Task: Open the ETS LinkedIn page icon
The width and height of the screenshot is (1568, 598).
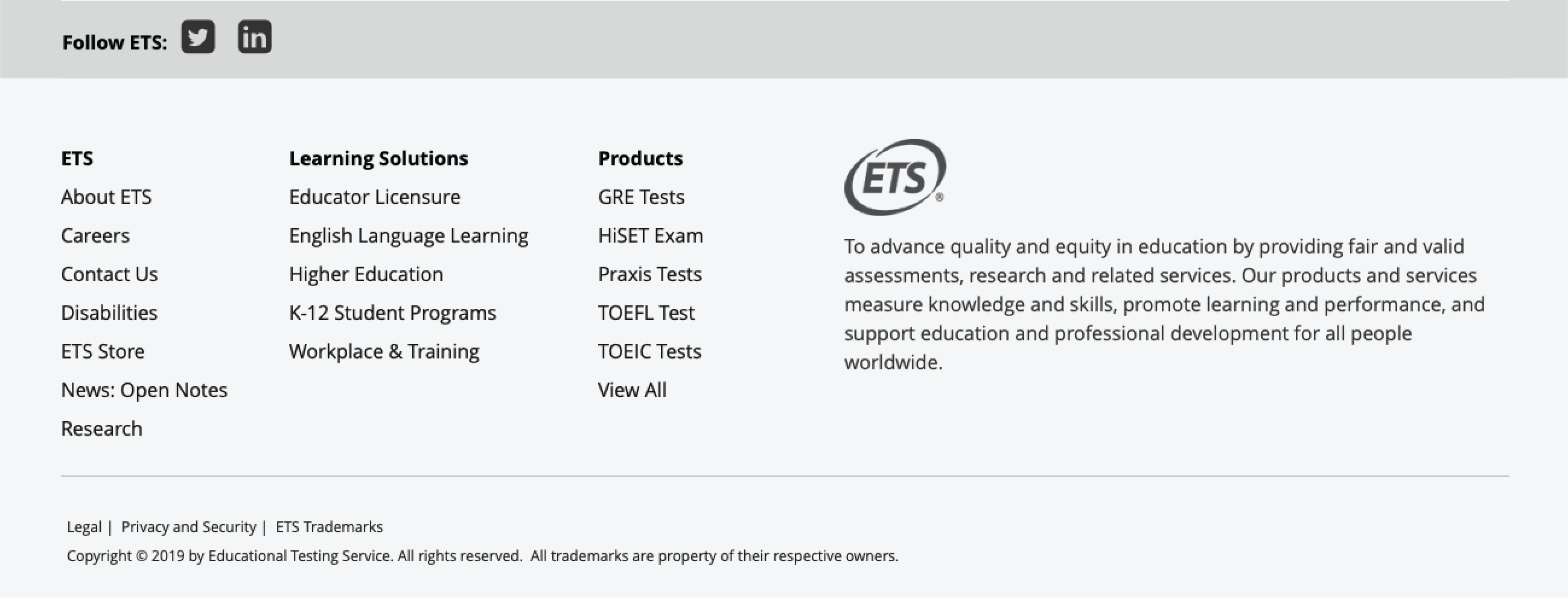Action: tap(255, 37)
